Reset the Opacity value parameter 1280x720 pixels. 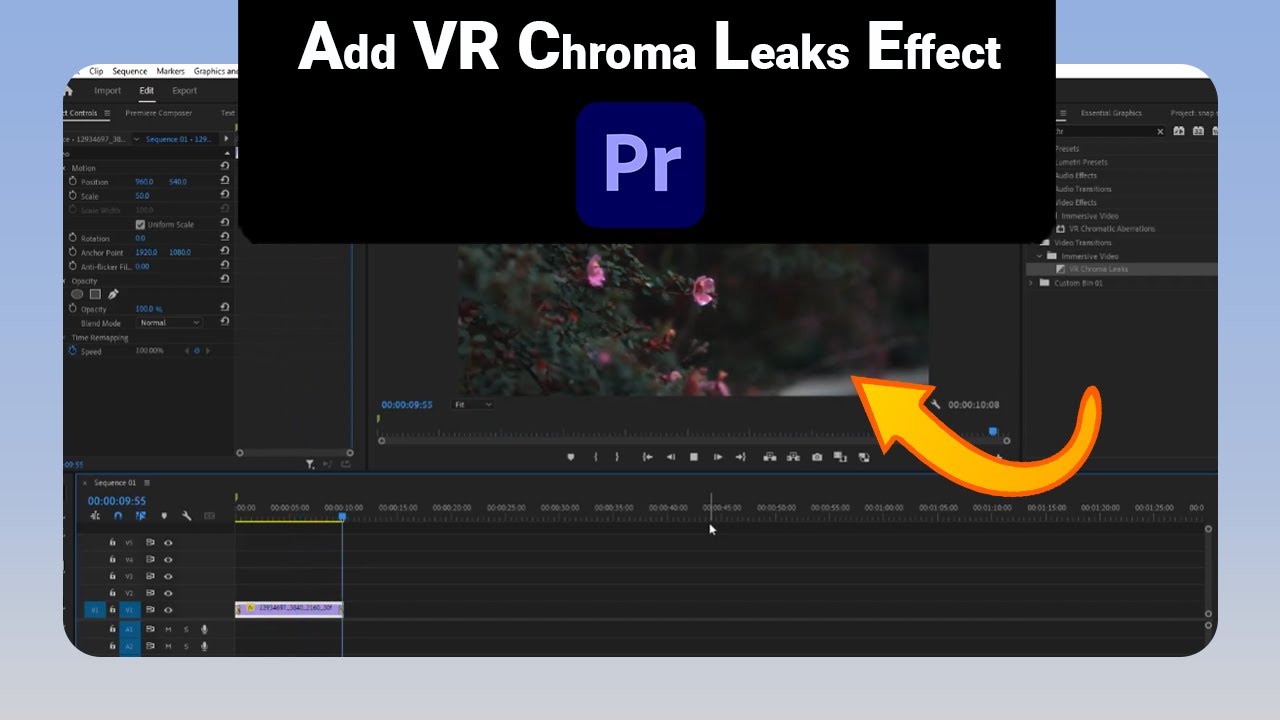coord(224,307)
